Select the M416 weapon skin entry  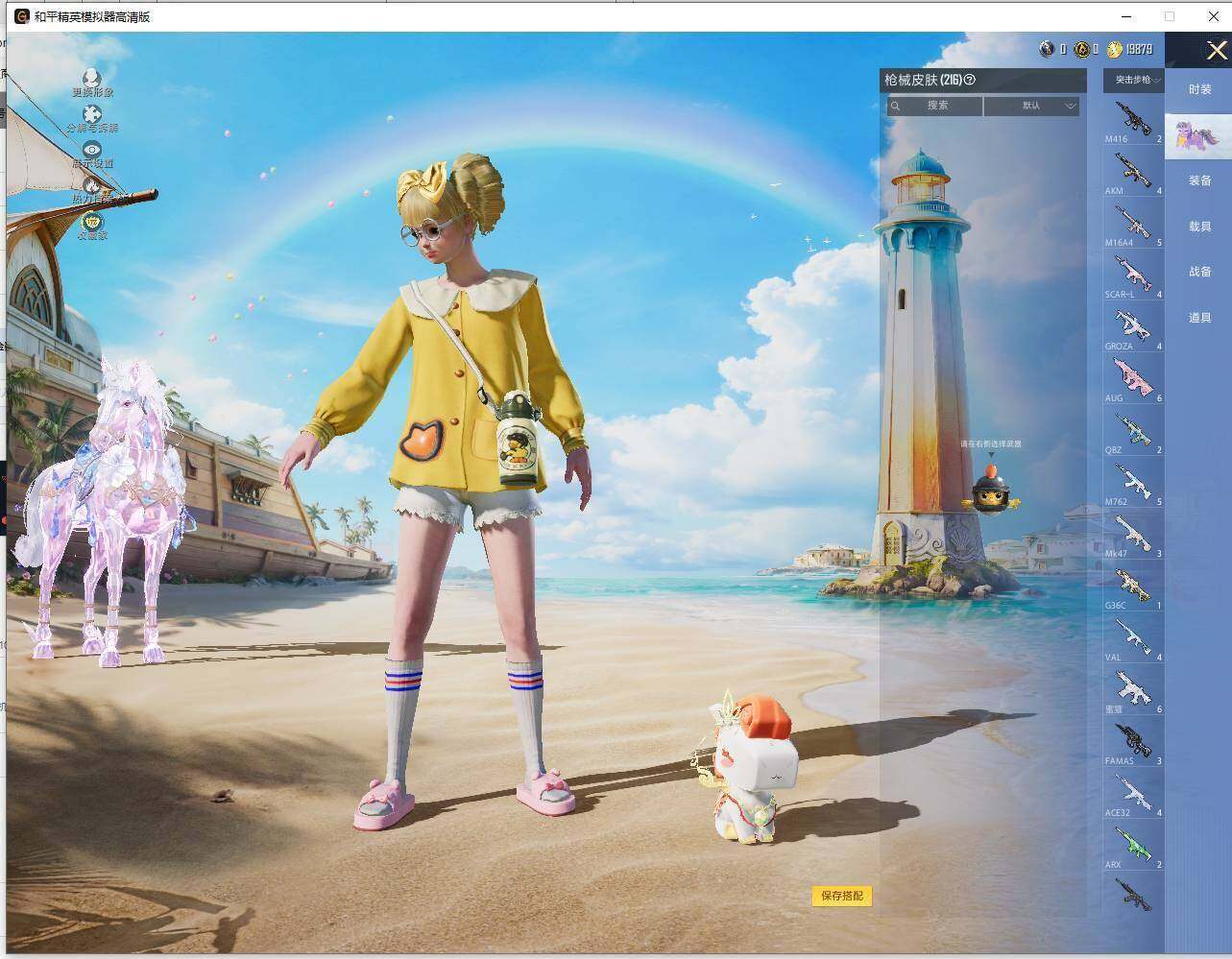coord(1134,120)
